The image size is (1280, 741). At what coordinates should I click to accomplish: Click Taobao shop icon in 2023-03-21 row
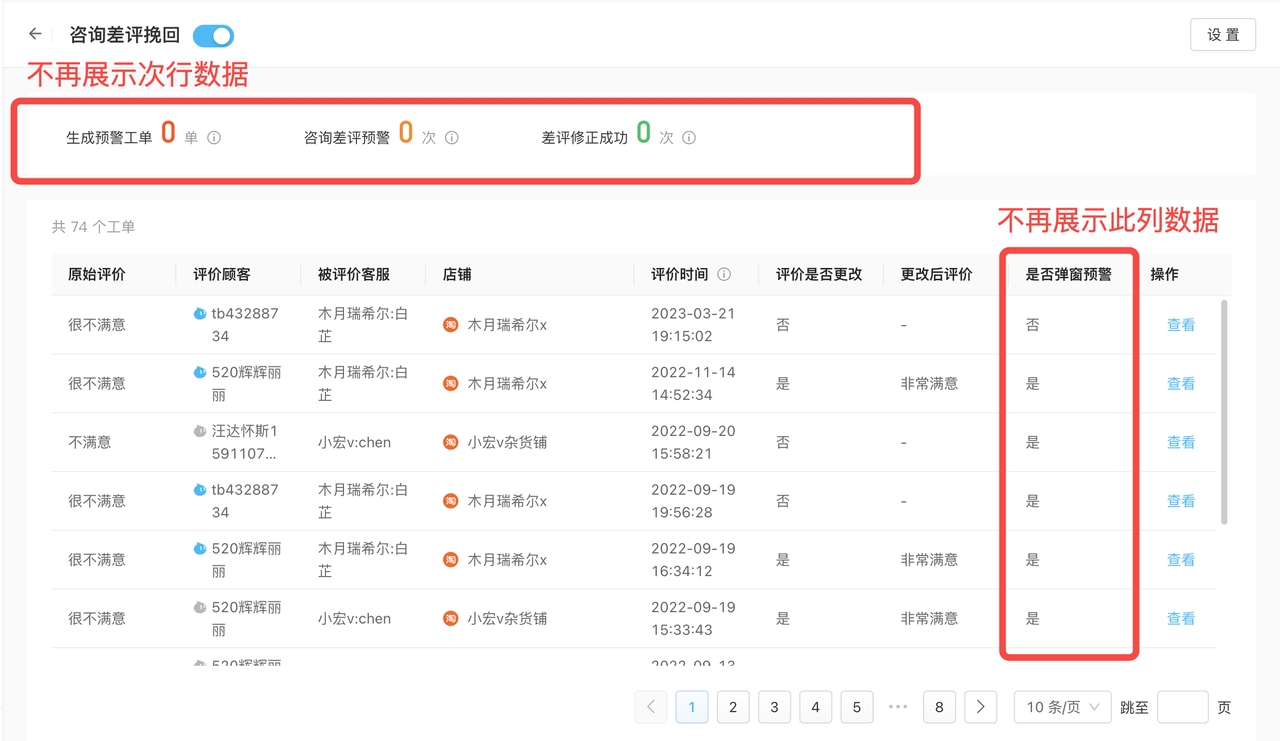click(x=451, y=325)
